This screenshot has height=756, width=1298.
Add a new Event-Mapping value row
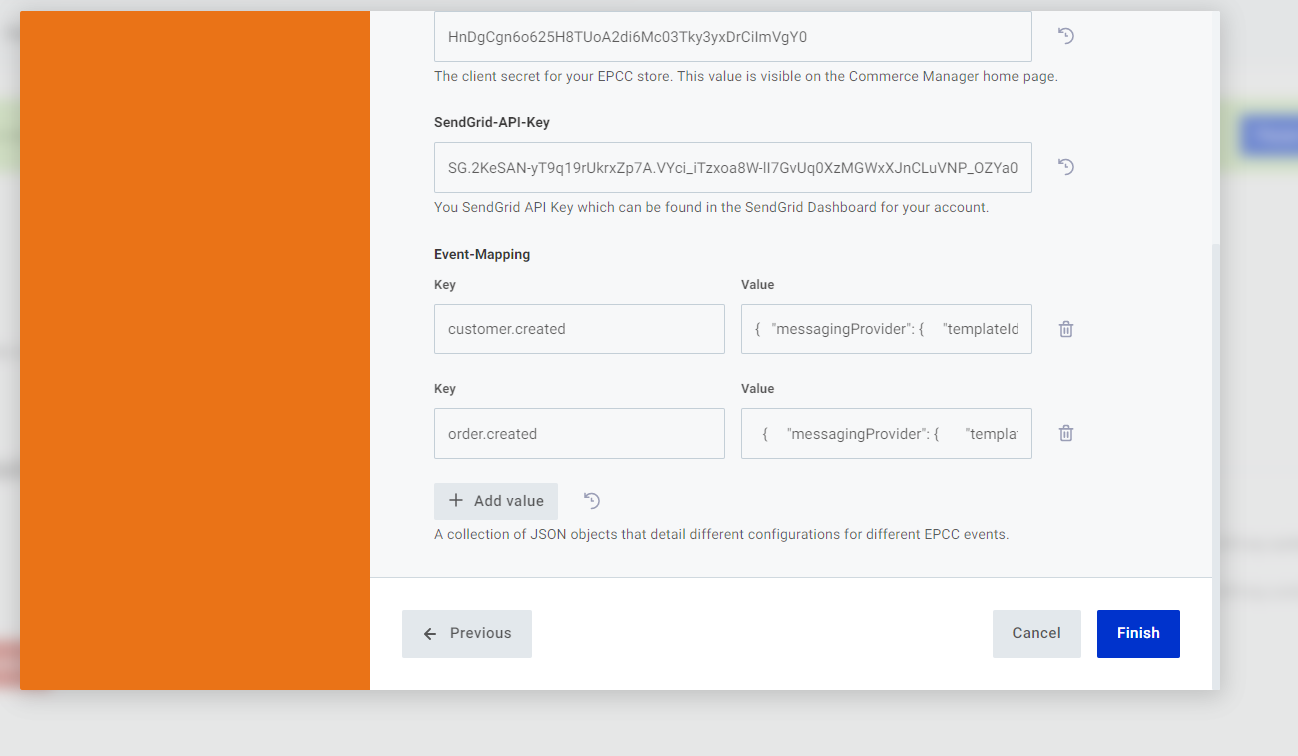click(495, 500)
